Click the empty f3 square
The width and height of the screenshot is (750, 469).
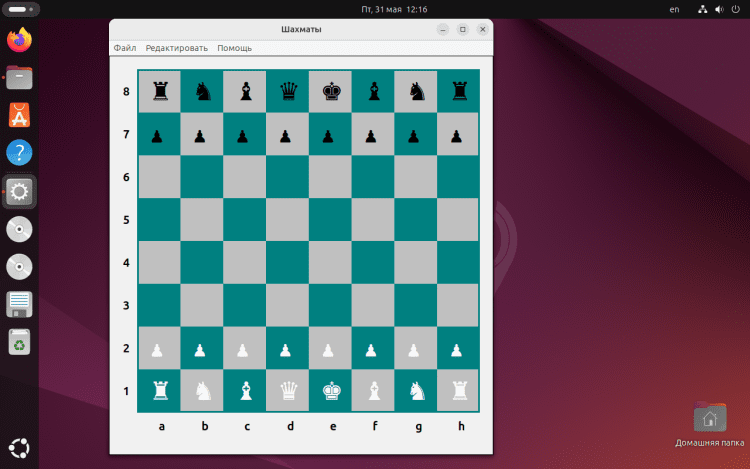(373, 305)
